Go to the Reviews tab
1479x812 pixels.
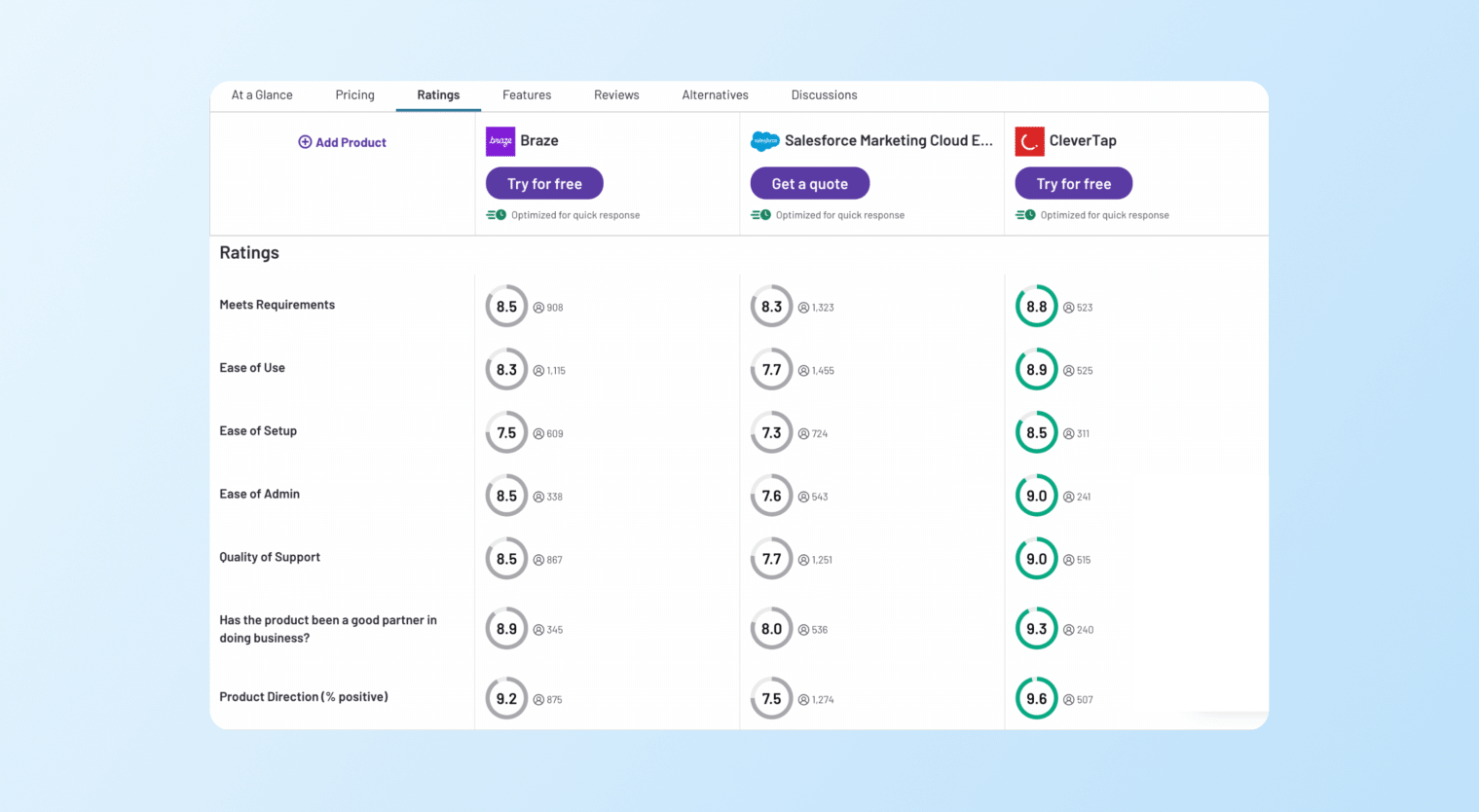point(616,95)
